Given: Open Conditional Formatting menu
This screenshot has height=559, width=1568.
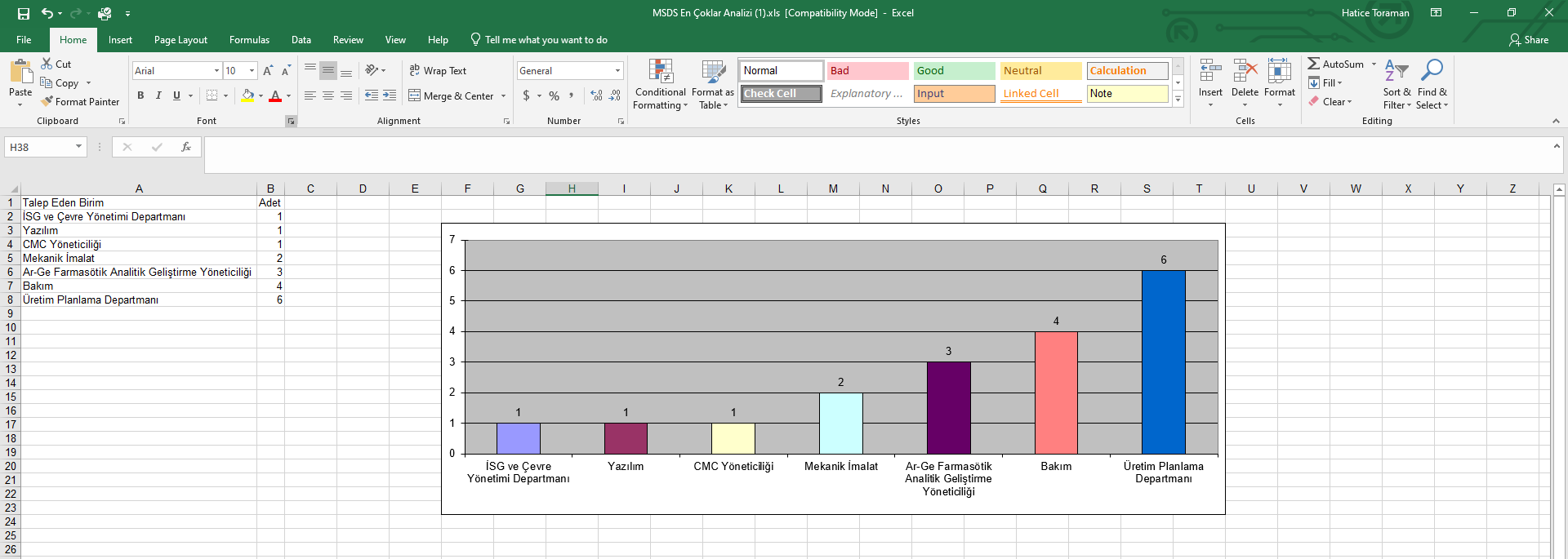Looking at the screenshot, I should 661,85.
